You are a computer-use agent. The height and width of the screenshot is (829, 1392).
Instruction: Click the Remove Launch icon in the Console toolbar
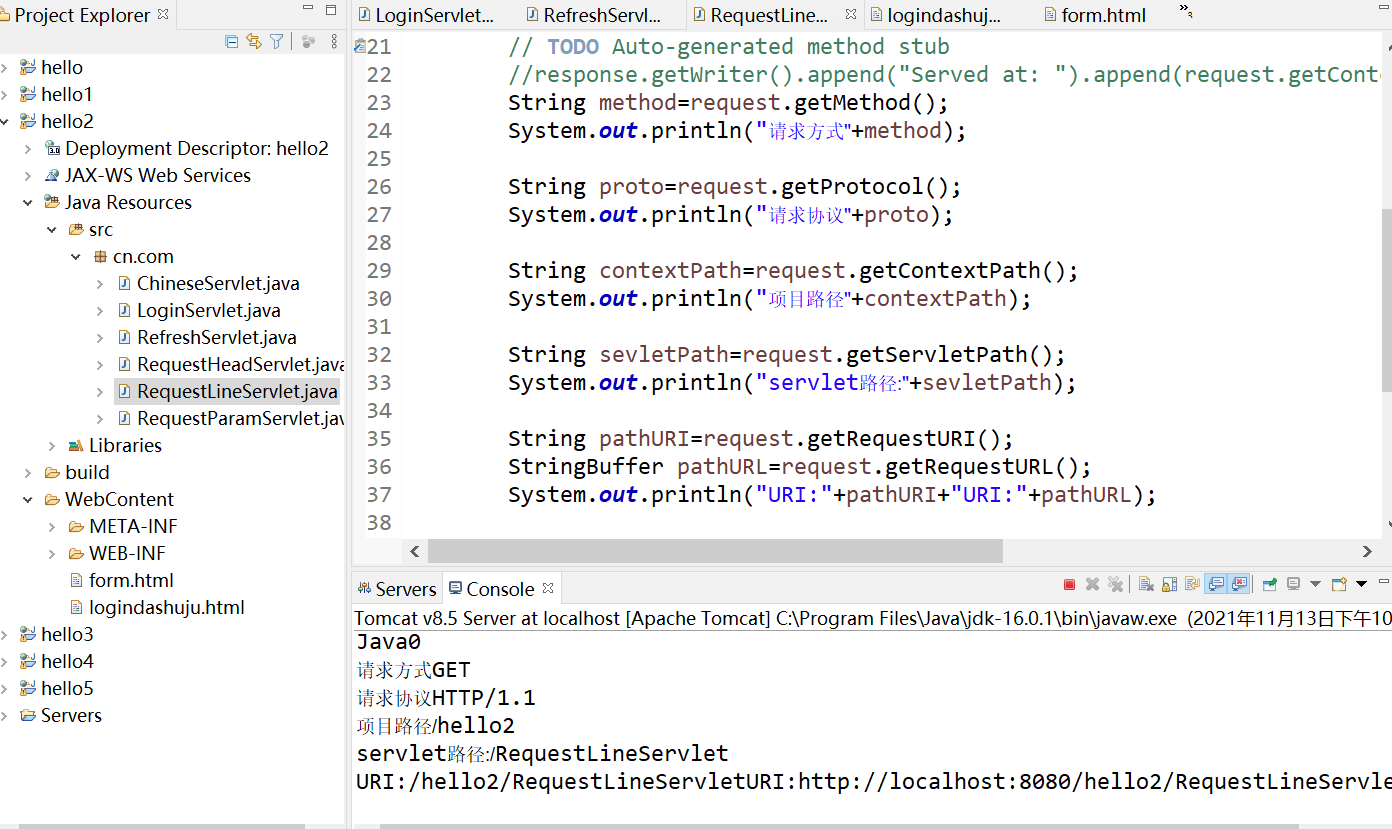[1092, 585]
